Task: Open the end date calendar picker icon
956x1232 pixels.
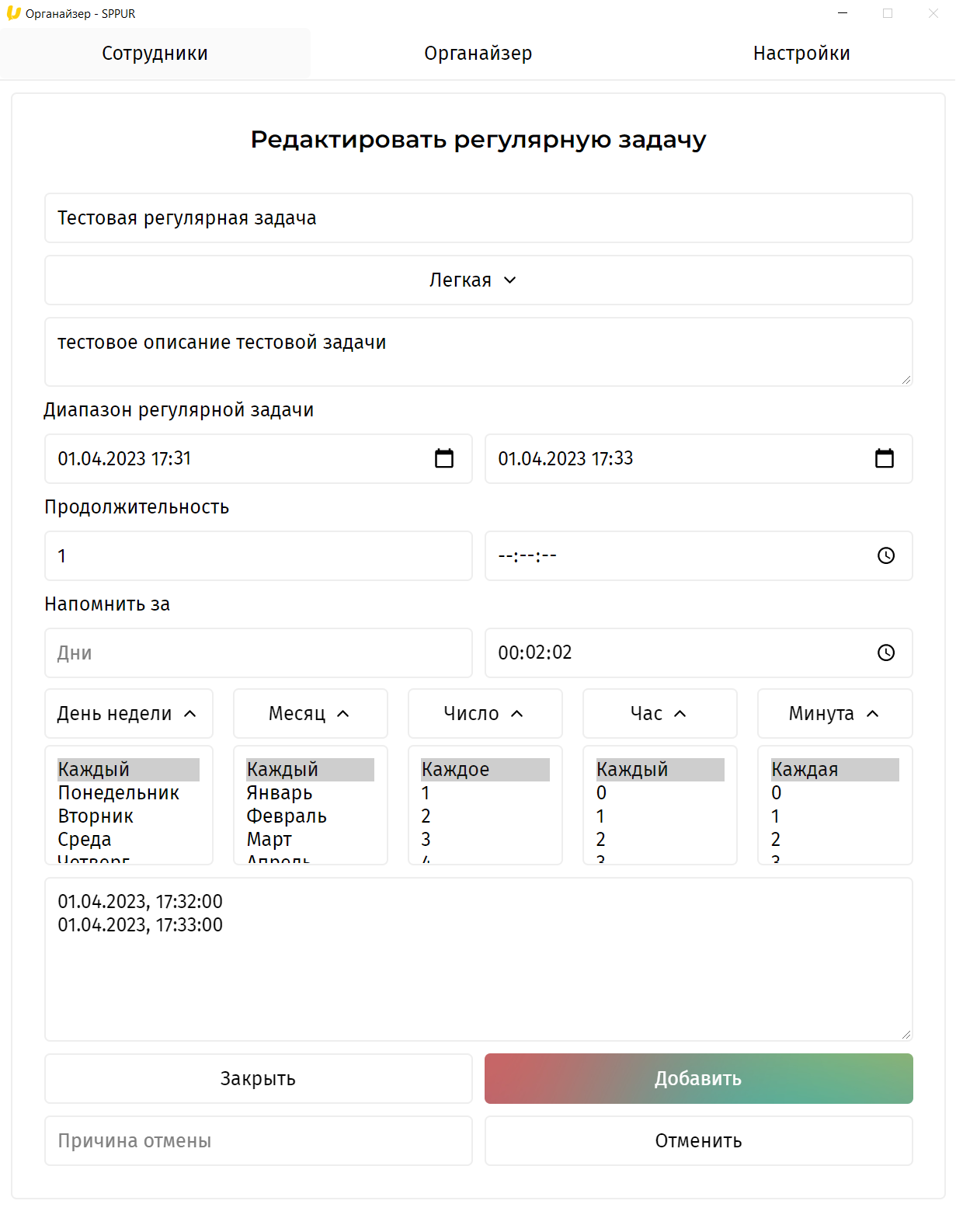Action: [x=885, y=458]
